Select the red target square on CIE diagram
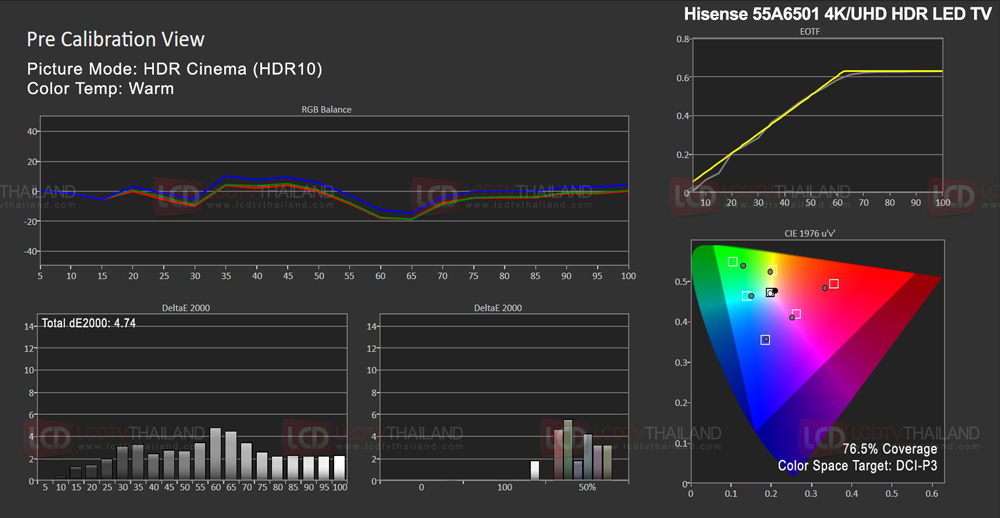Image resolution: width=1000 pixels, height=518 pixels. (x=834, y=284)
